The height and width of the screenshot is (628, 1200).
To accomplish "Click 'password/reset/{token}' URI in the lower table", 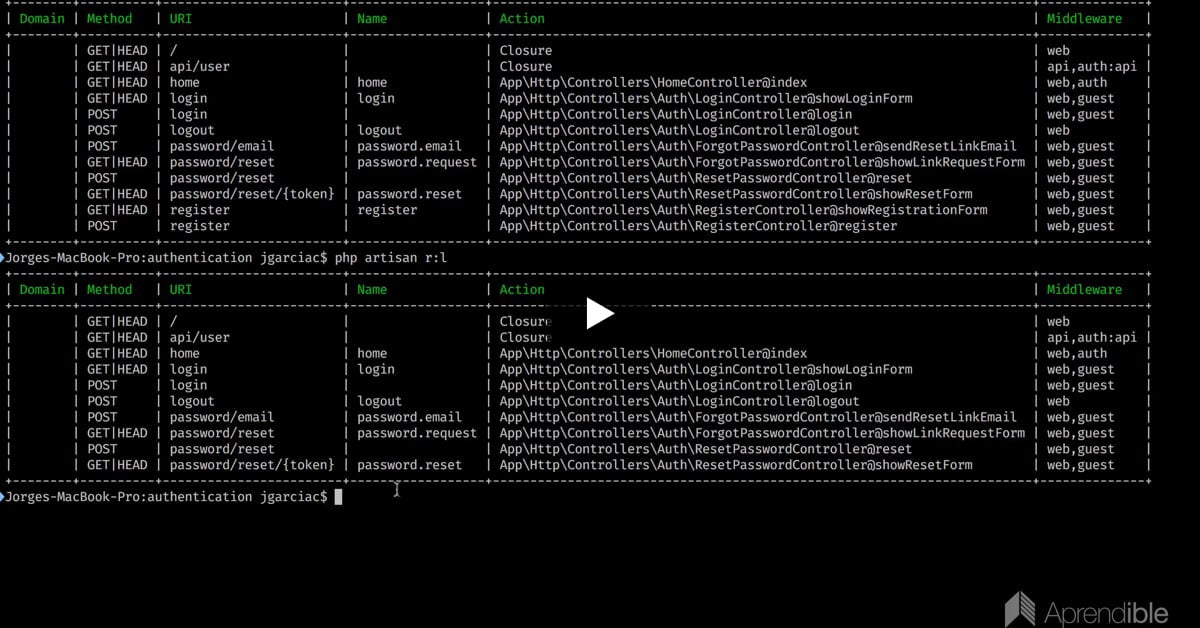I will pyautogui.click(x=252, y=465).
